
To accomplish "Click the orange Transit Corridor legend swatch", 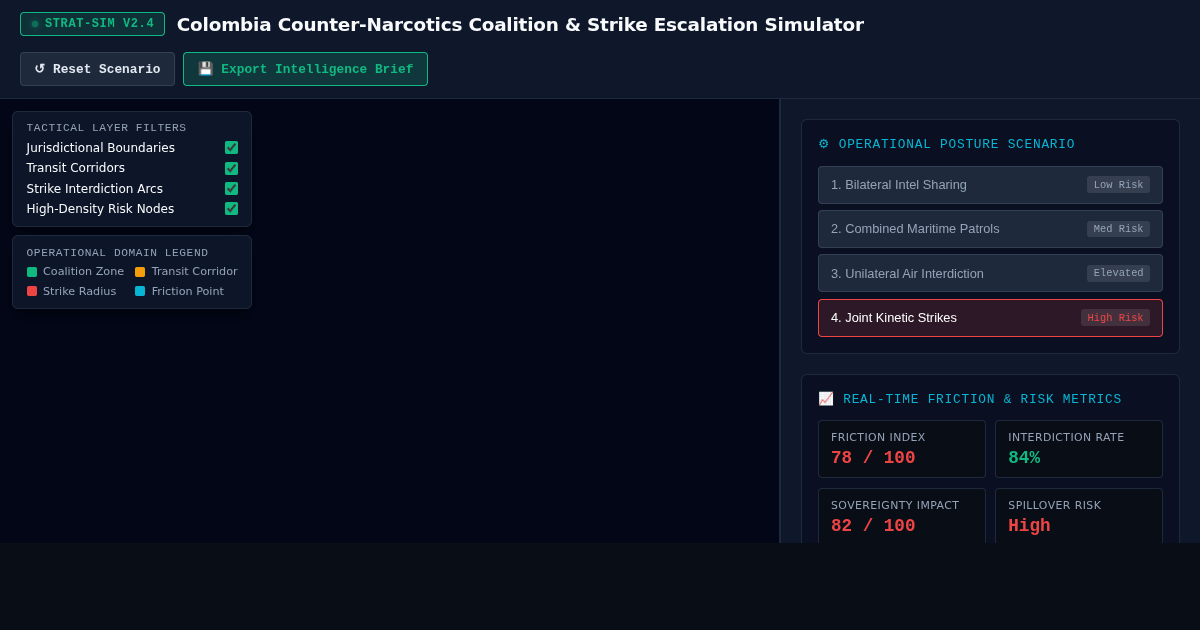I will point(140,272).
